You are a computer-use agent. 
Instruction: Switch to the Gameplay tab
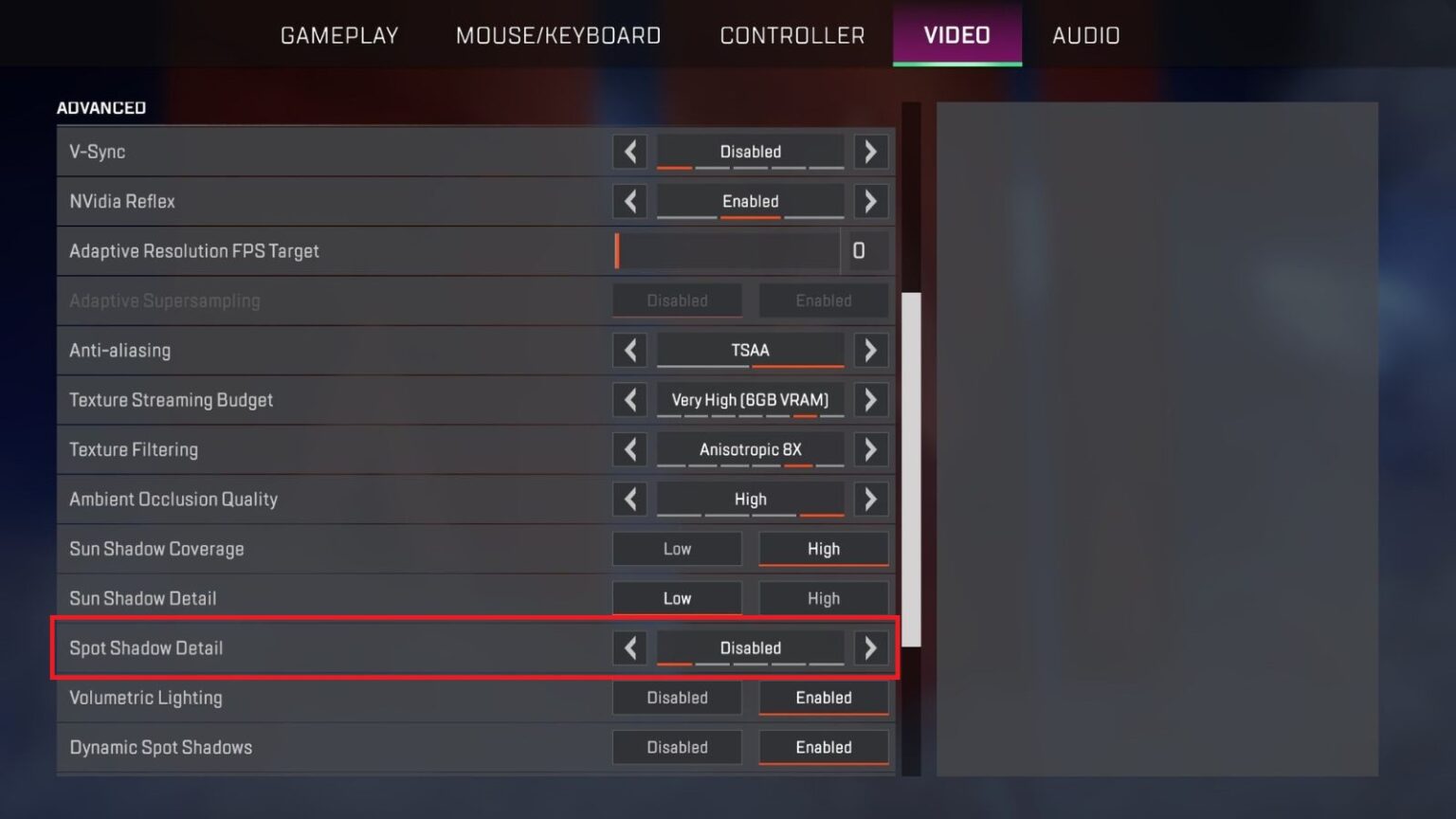pyautogui.click(x=339, y=35)
